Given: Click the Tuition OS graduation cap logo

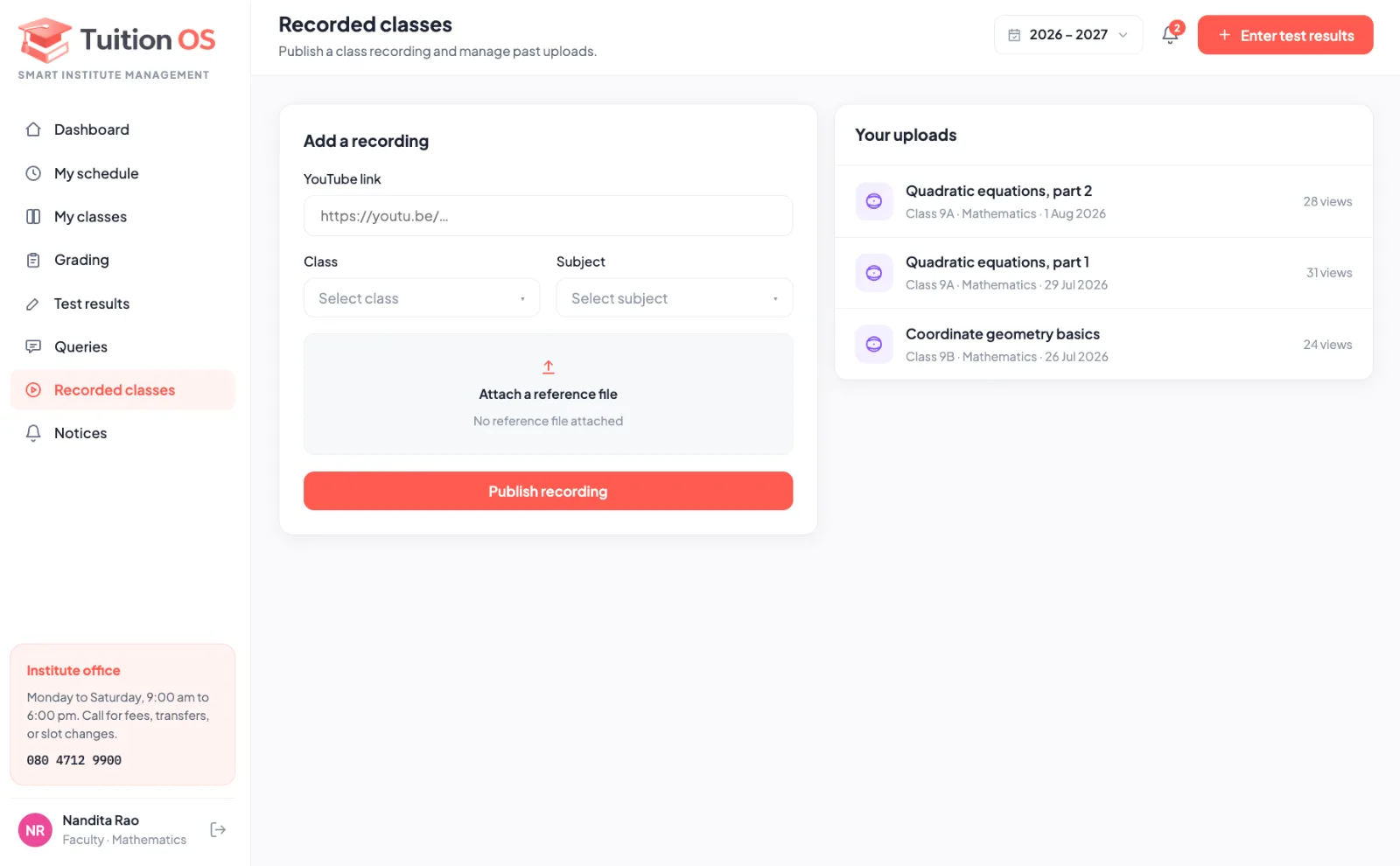Looking at the screenshot, I should click(x=45, y=39).
